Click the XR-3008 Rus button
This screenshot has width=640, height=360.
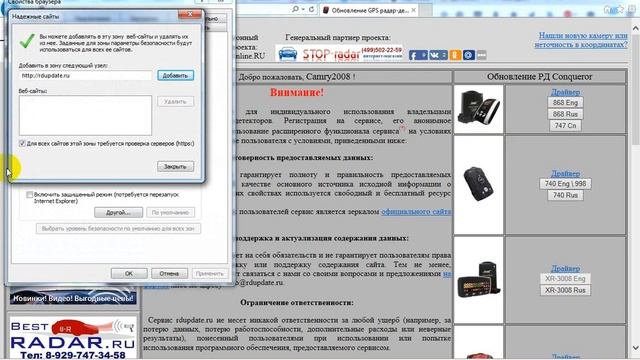click(x=565, y=290)
